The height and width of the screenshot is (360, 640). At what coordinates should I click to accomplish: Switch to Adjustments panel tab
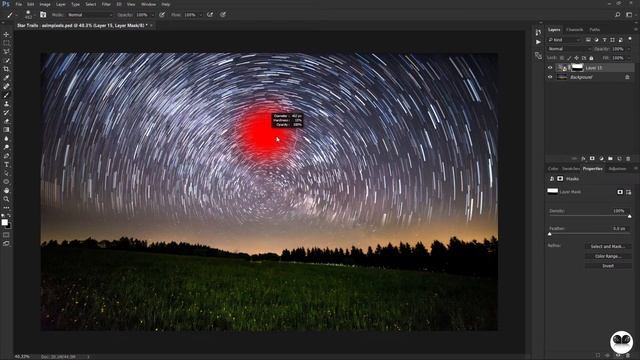pos(617,169)
